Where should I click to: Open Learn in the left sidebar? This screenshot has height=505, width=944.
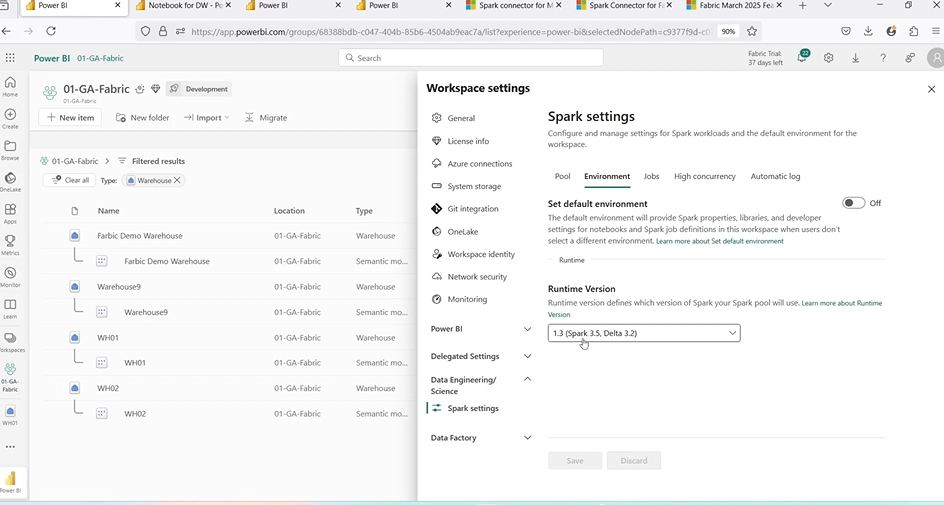(10, 309)
